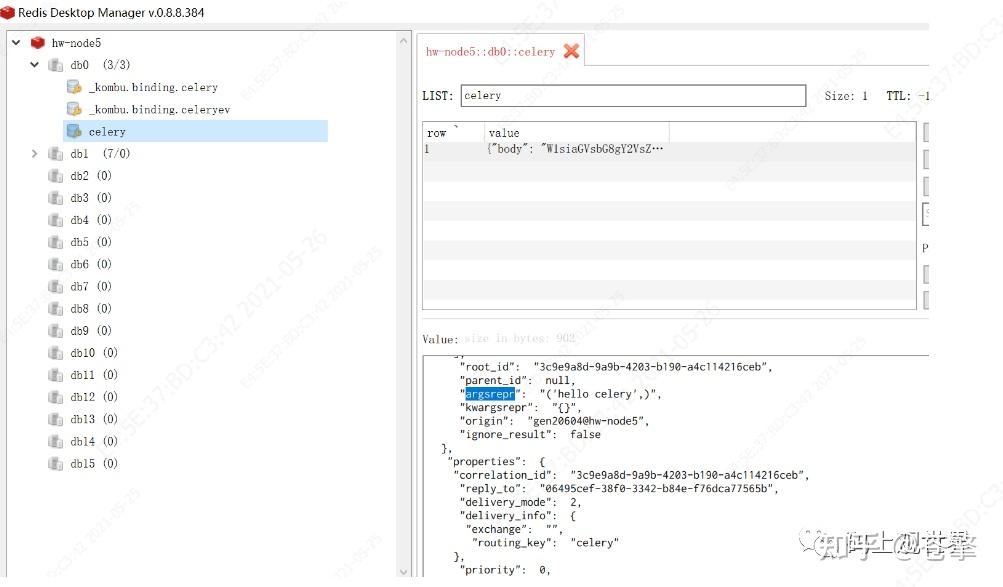Image resolution: width=1003 pixels, height=587 pixels.
Task: Click the LIST key name field
Action: pyautogui.click(x=633, y=95)
